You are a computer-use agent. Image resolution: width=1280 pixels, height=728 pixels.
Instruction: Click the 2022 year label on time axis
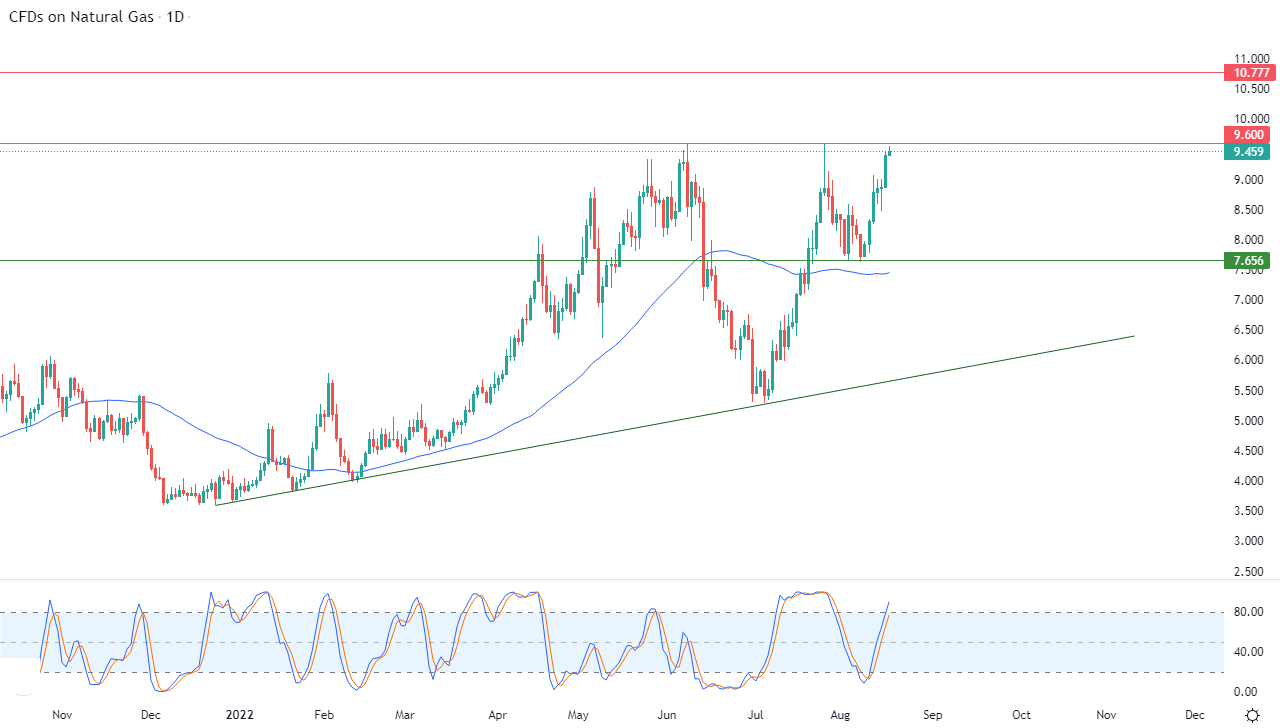[239, 715]
